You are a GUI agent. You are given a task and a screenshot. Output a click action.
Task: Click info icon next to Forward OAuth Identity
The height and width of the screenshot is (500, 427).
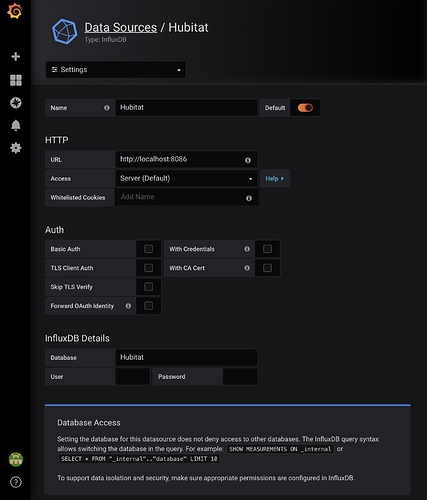coord(128,306)
